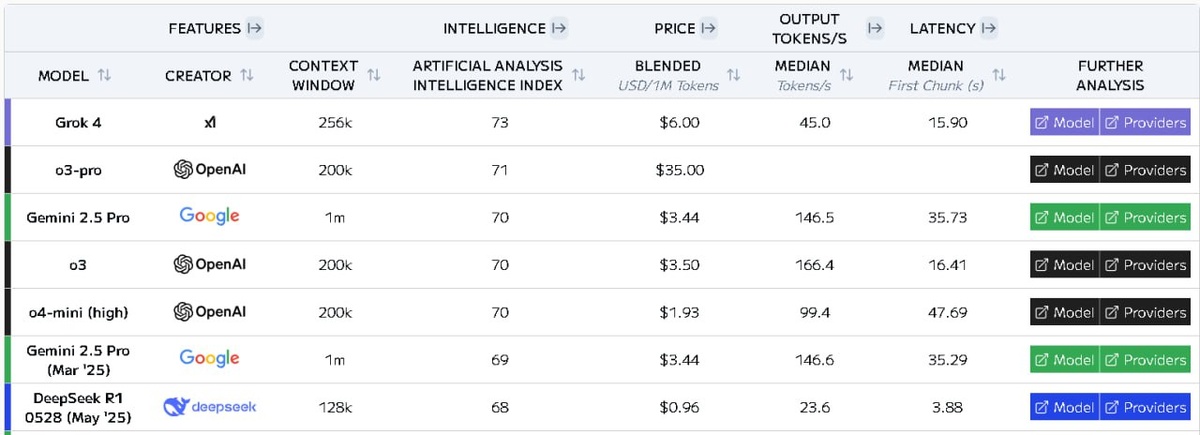Screen dimensions: 1200x435
Task: Expand the Features column group
Action: (255, 28)
